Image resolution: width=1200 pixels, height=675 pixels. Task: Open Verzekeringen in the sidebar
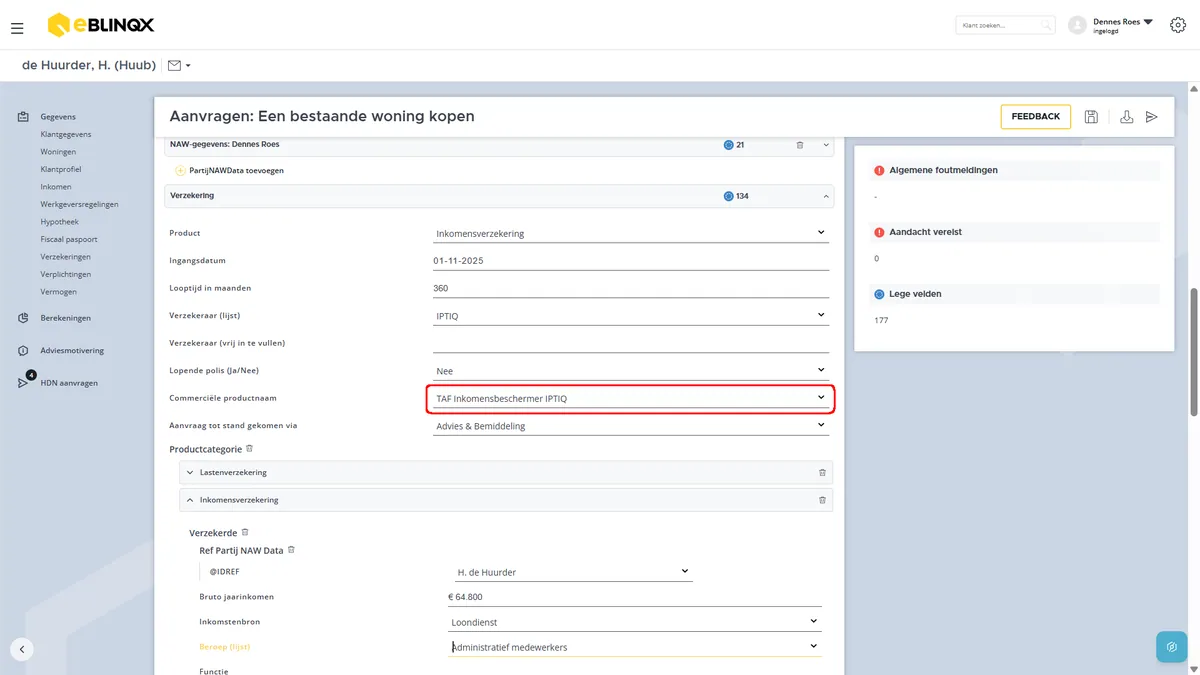tap(65, 257)
